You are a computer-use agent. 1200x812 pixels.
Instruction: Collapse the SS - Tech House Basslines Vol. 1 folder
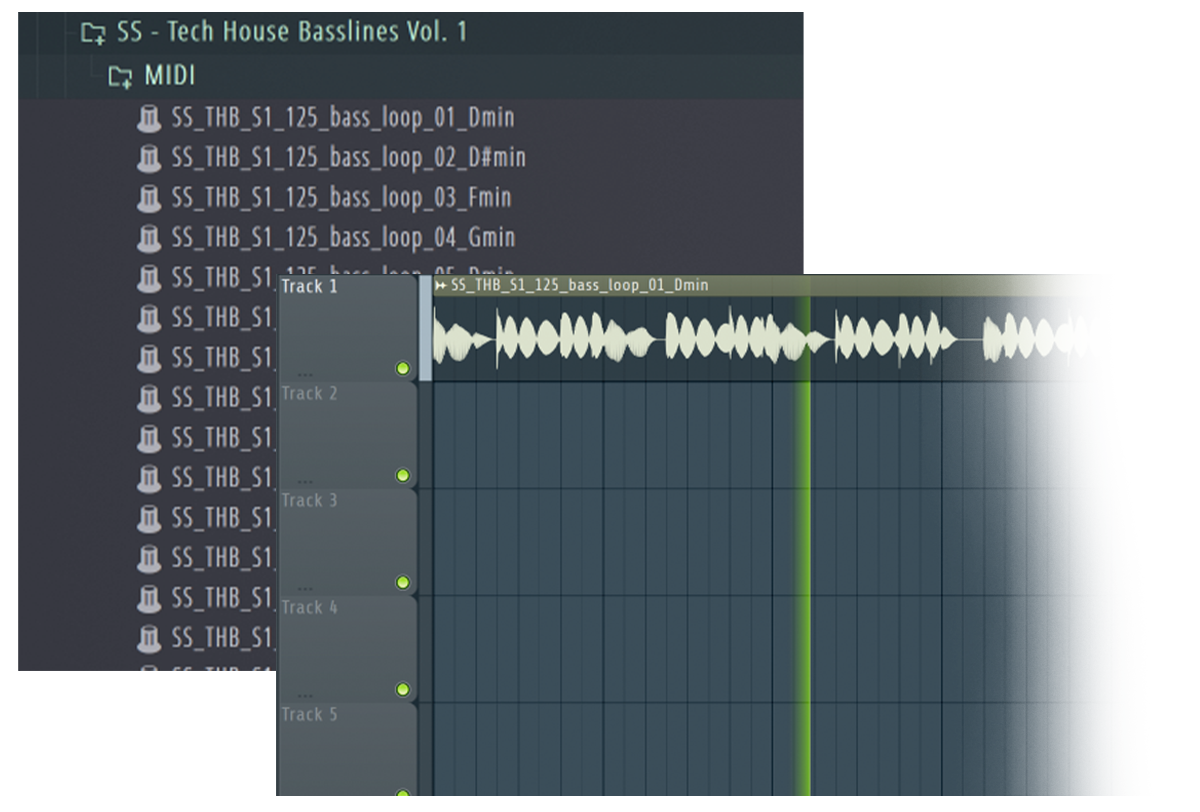point(292,32)
